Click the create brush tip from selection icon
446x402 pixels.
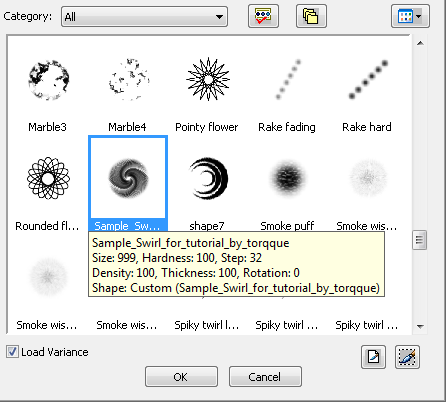click(x=407, y=357)
